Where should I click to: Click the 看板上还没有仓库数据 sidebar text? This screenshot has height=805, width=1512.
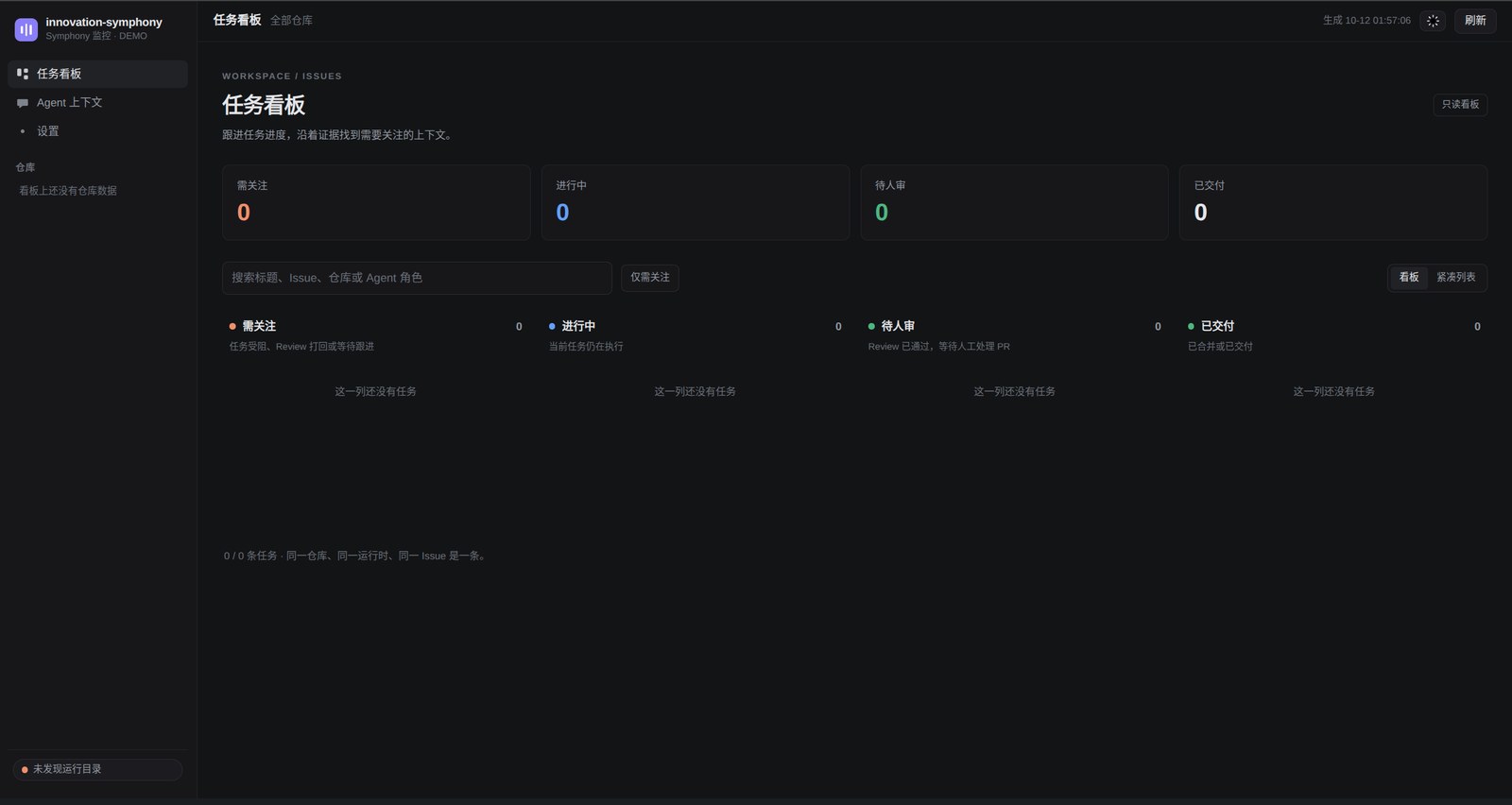pos(68,191)
